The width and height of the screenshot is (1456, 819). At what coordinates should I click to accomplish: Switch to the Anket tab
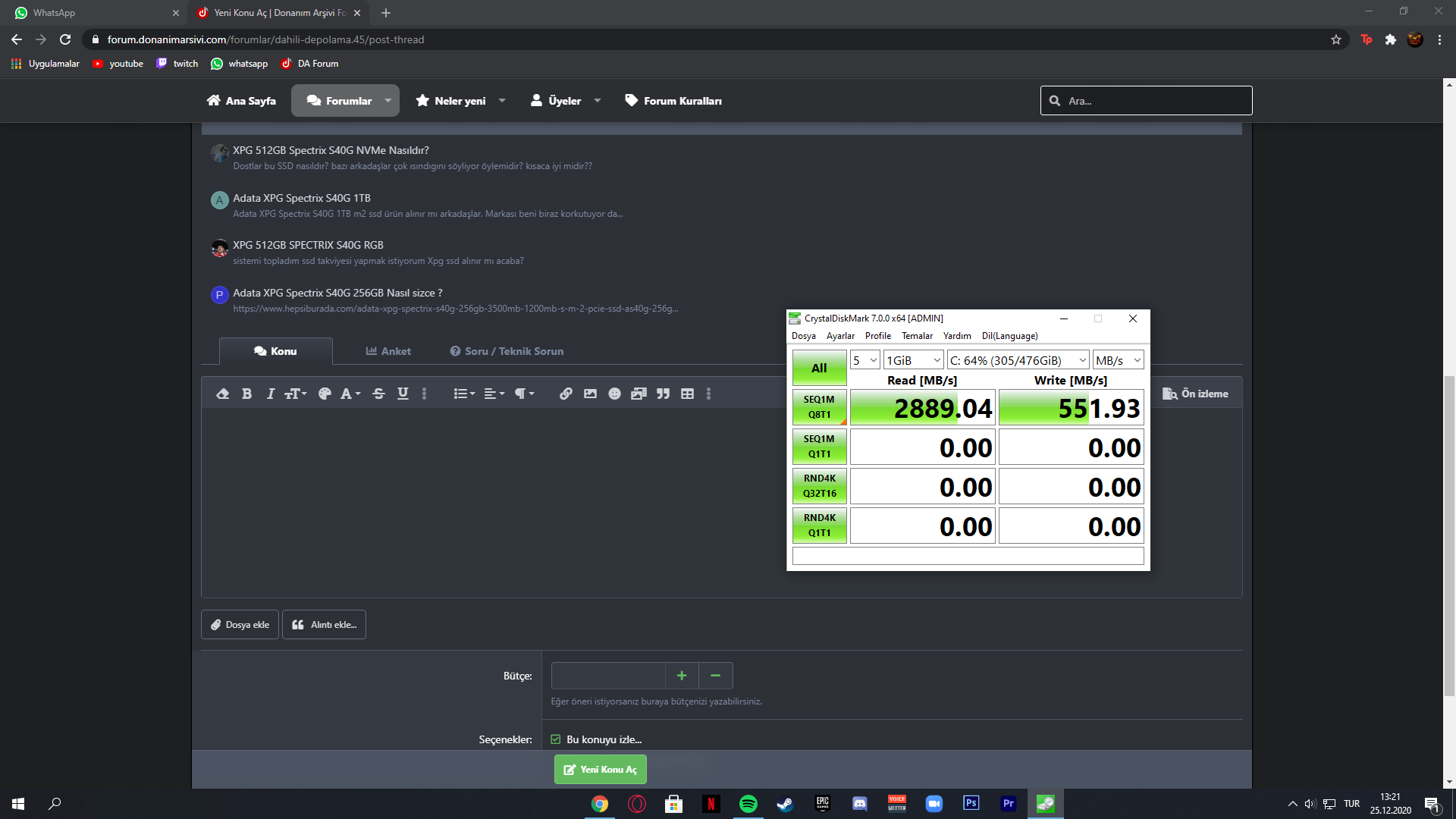point(388,351)
